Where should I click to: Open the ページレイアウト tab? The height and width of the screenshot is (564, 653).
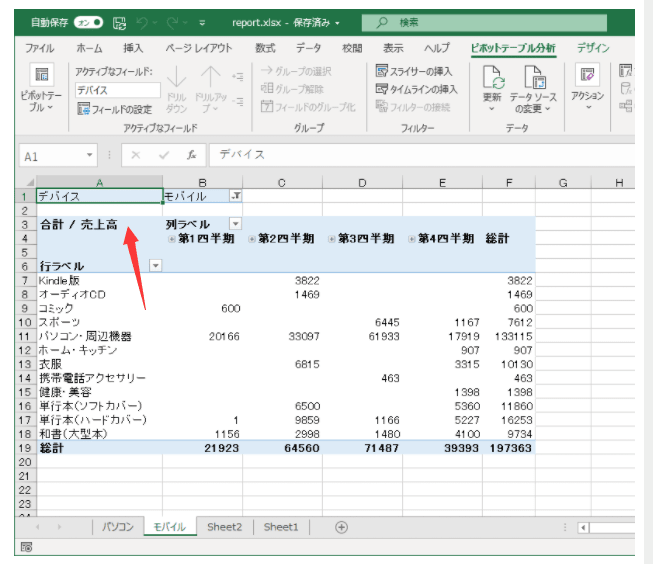tap(199, 48)
